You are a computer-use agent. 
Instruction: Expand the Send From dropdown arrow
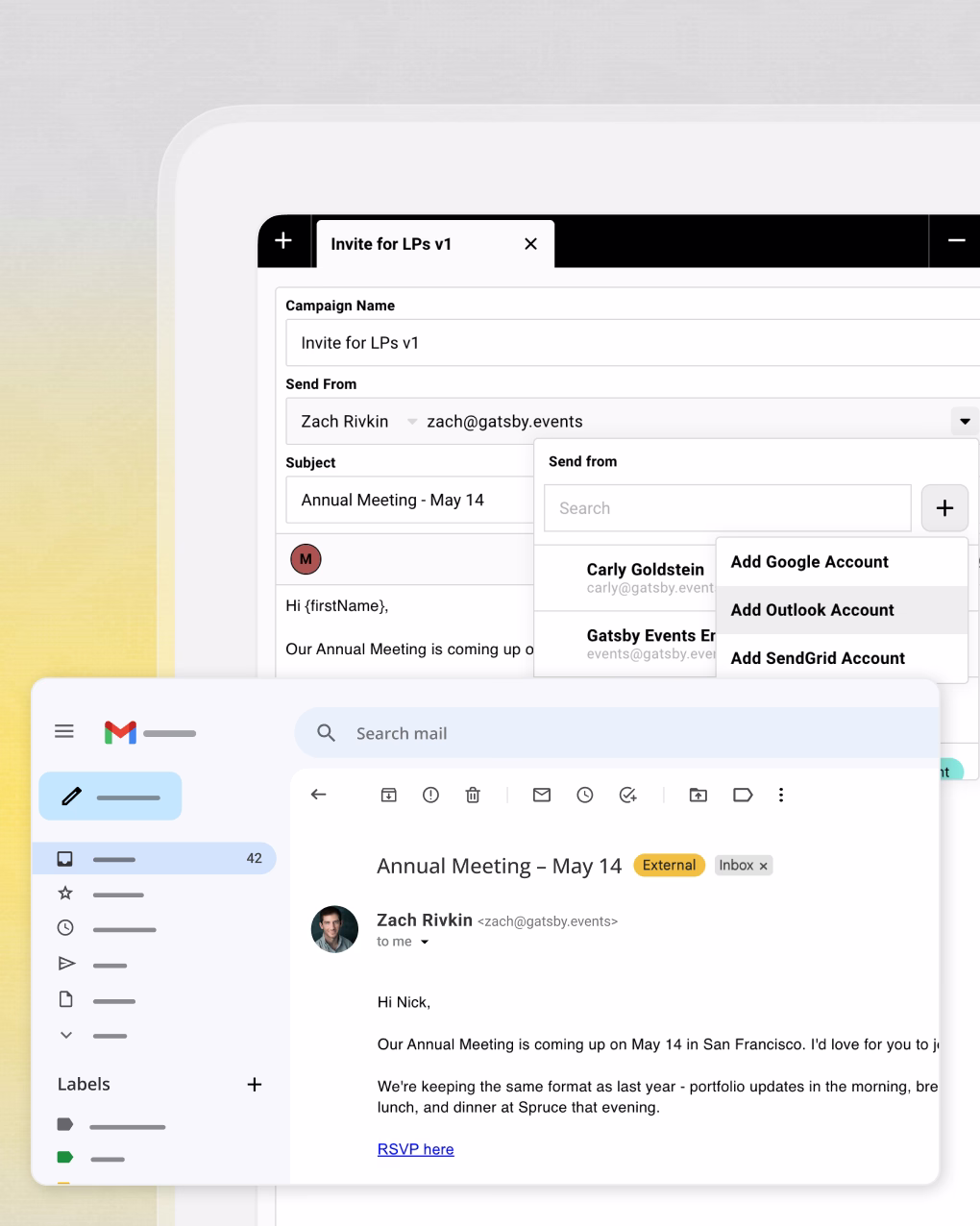click(965, 421)
